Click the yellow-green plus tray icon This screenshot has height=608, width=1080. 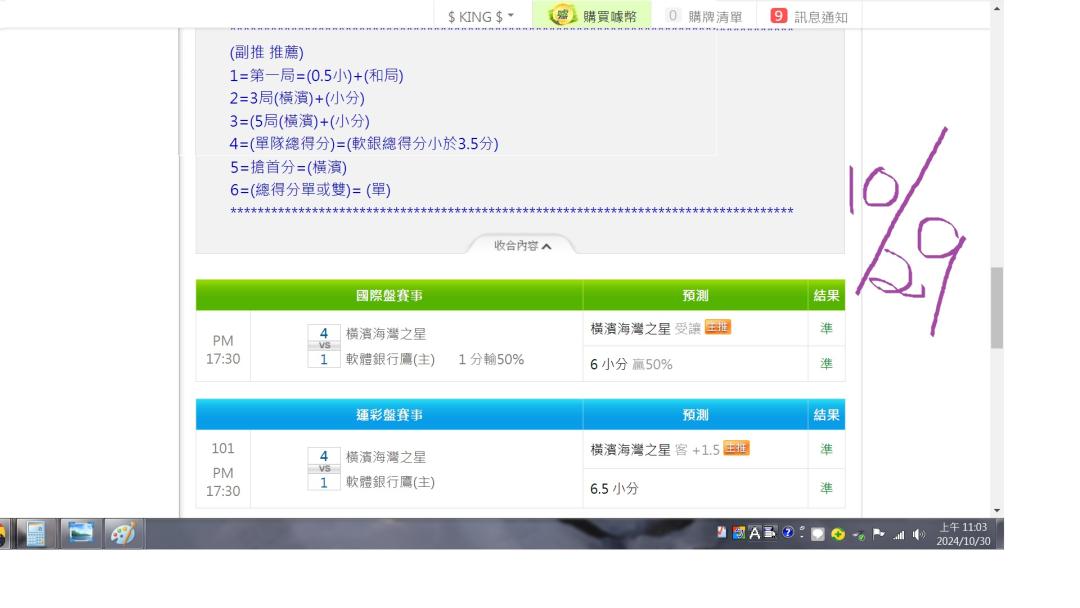click(838, 534)
